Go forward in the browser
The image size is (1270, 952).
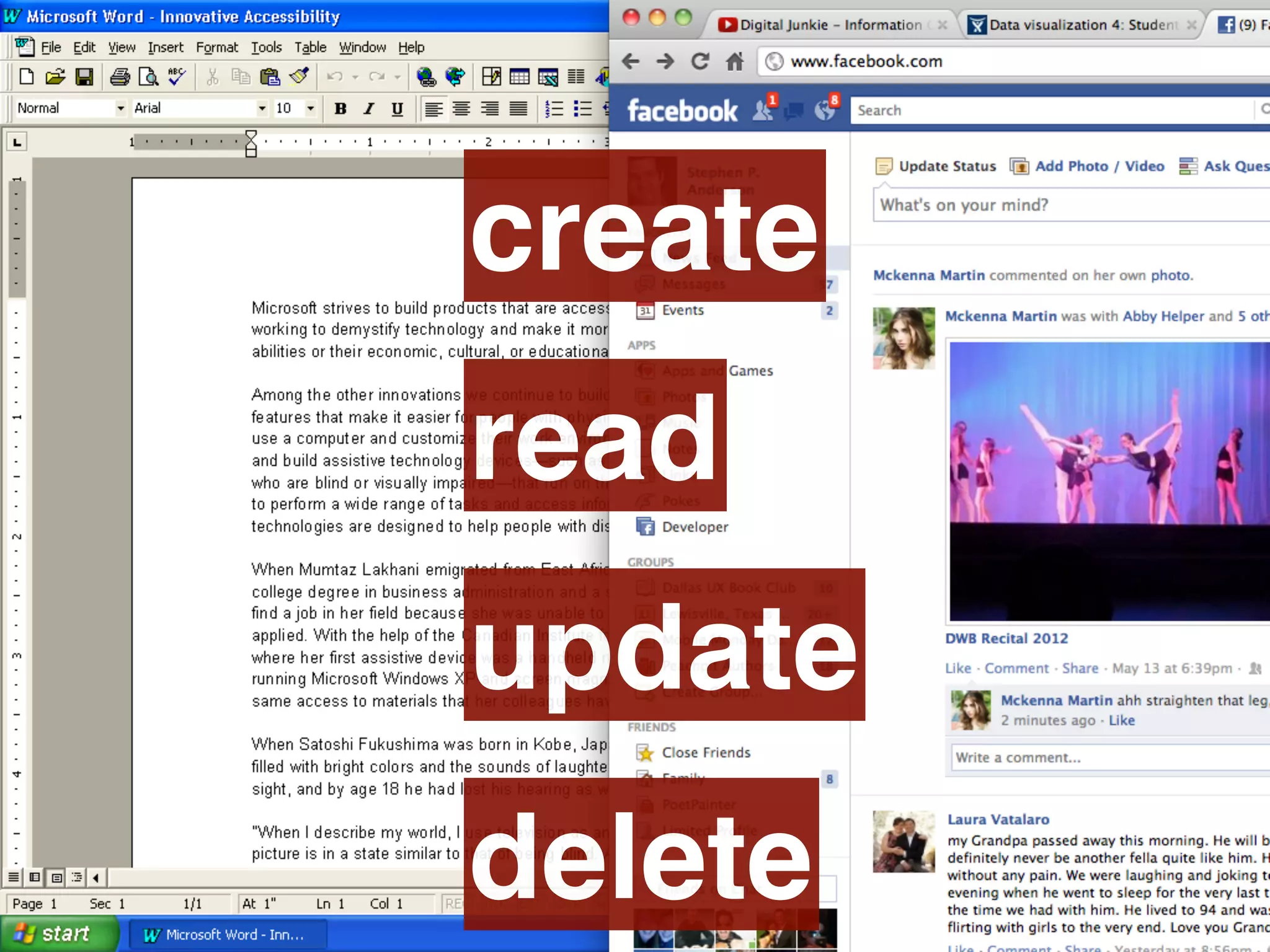tap(665, 61)
